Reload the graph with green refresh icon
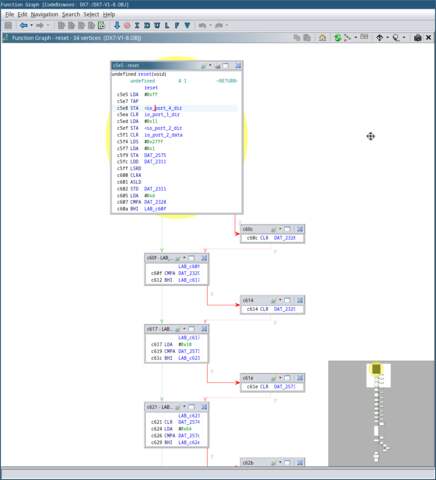 [x=338, y=38]
